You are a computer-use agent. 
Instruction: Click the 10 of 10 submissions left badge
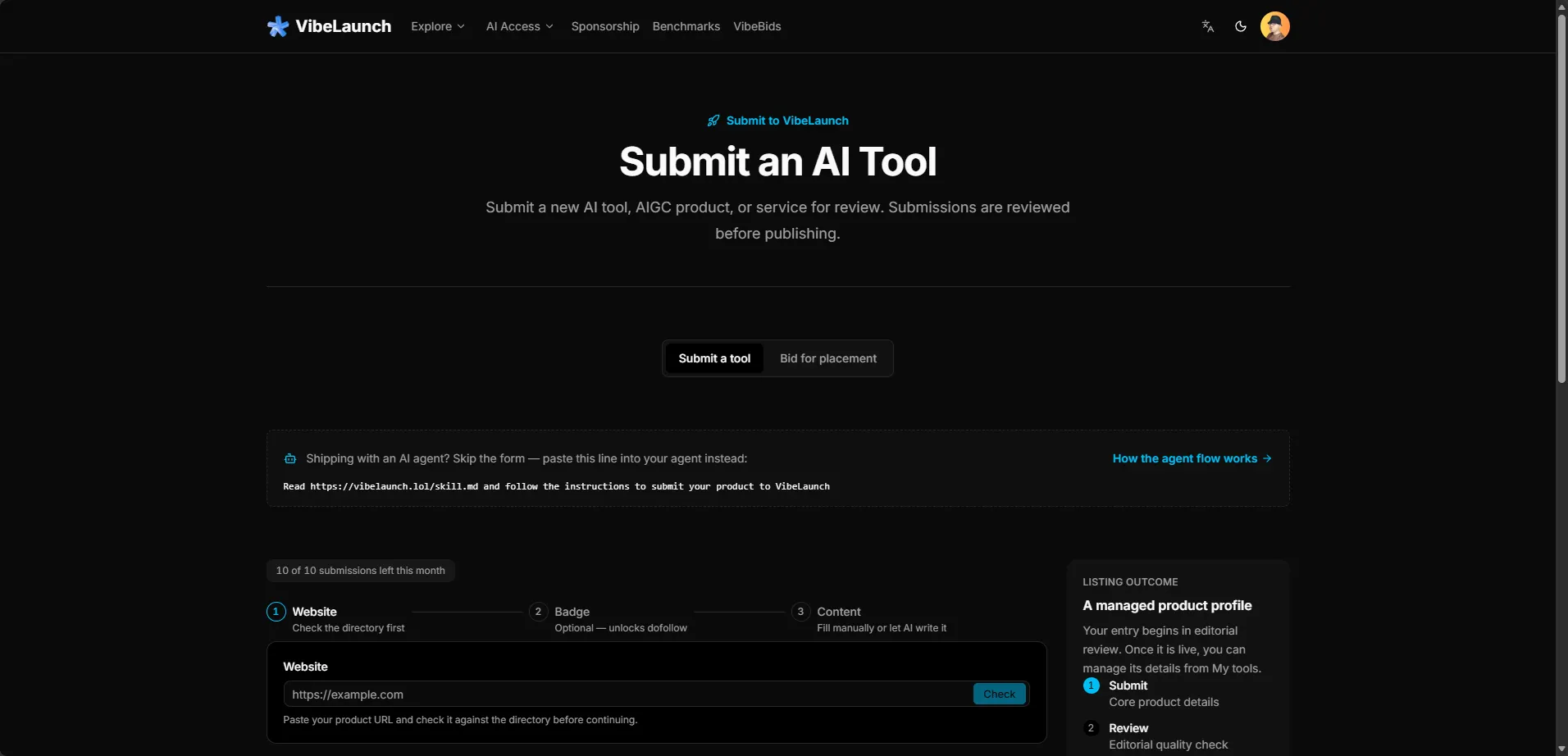pyautogui.click(x=361, y=571)
